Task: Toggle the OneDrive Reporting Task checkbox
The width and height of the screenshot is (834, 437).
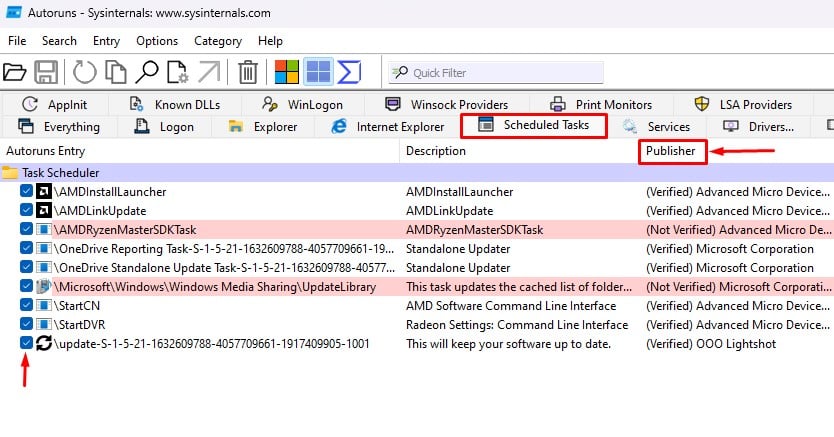Action: [x=26, y=248]
